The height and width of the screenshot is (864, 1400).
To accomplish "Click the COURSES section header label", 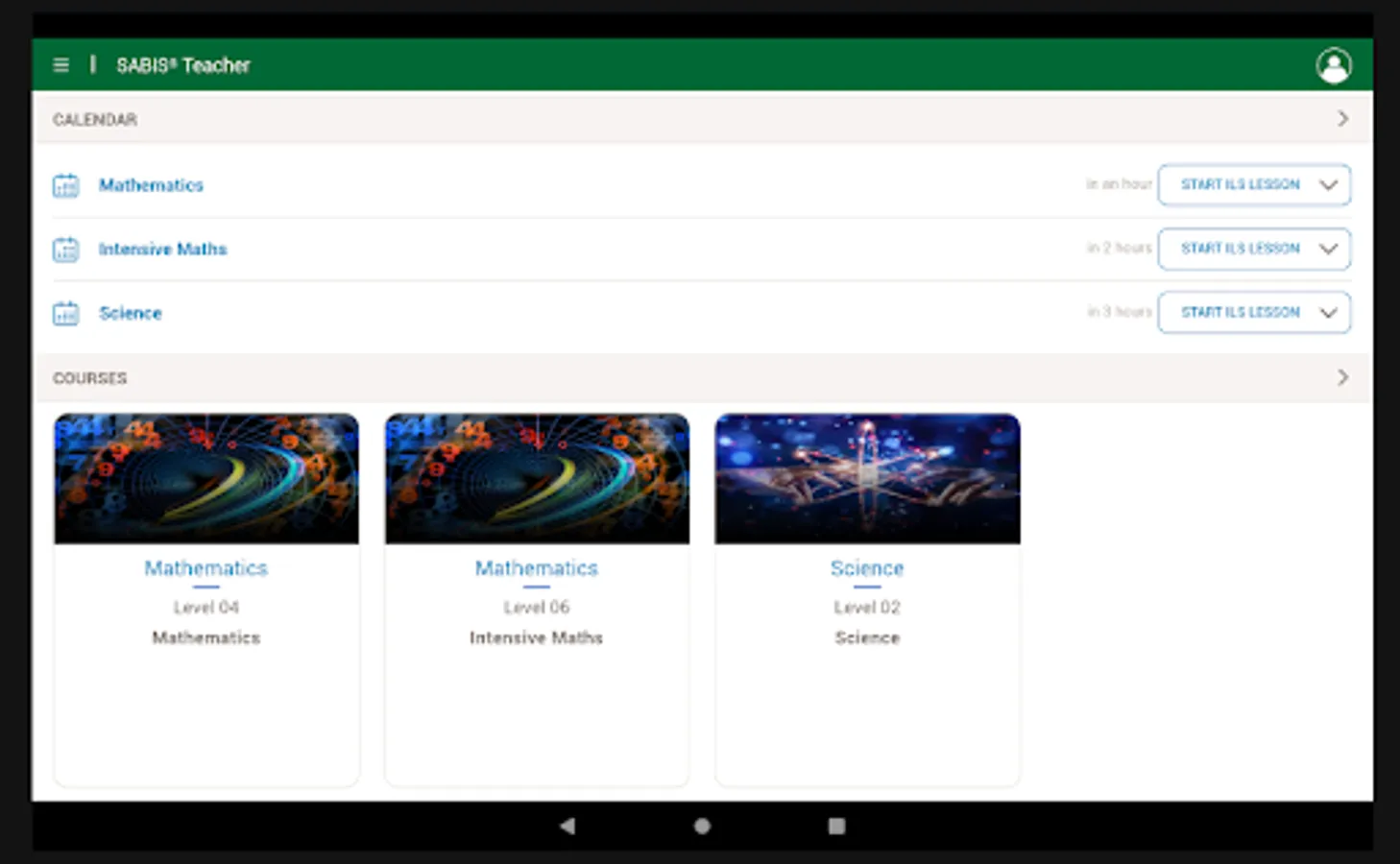I will click(90, 378).
